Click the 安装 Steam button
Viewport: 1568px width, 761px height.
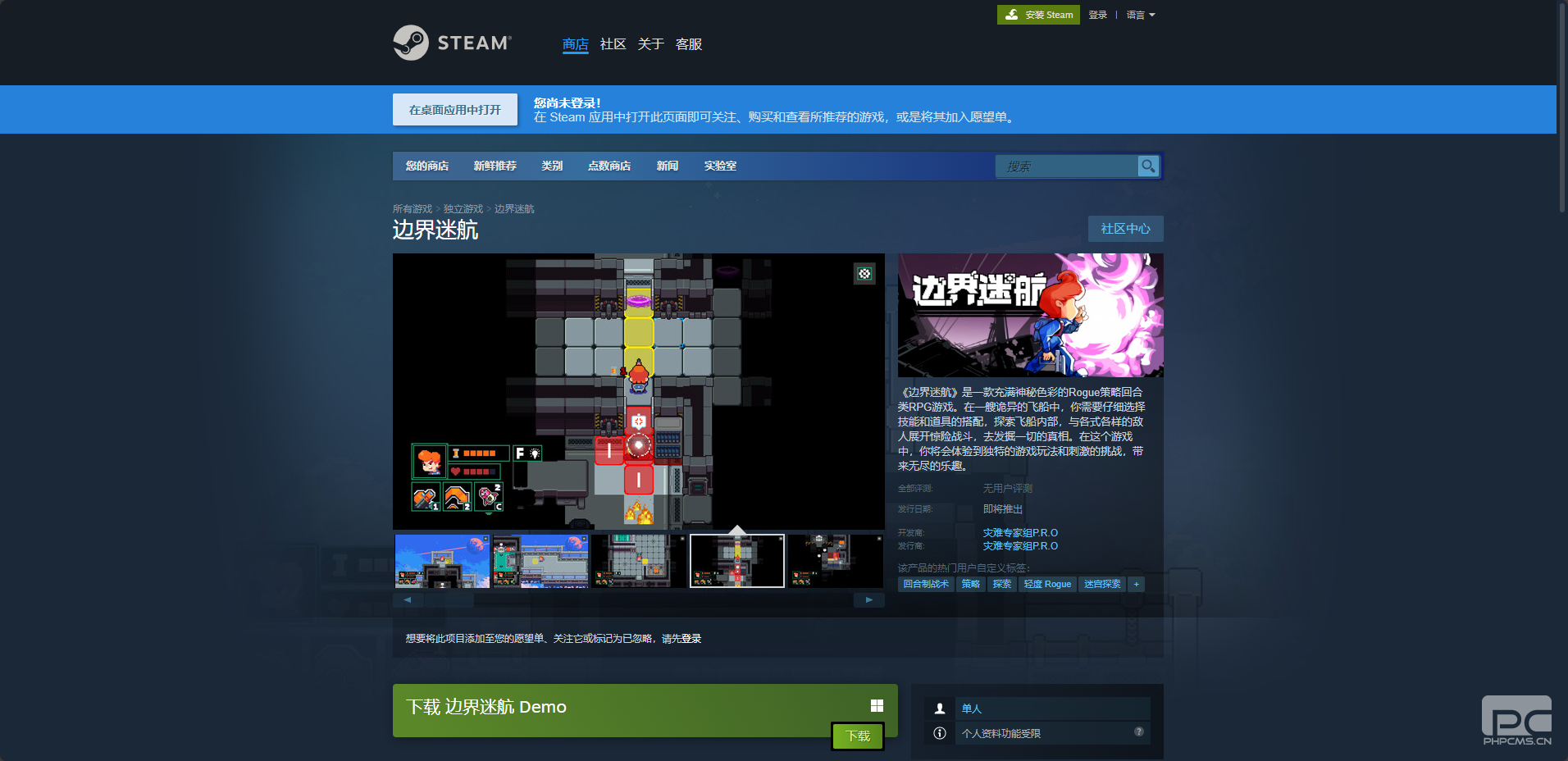click(x=1038, y=15)
